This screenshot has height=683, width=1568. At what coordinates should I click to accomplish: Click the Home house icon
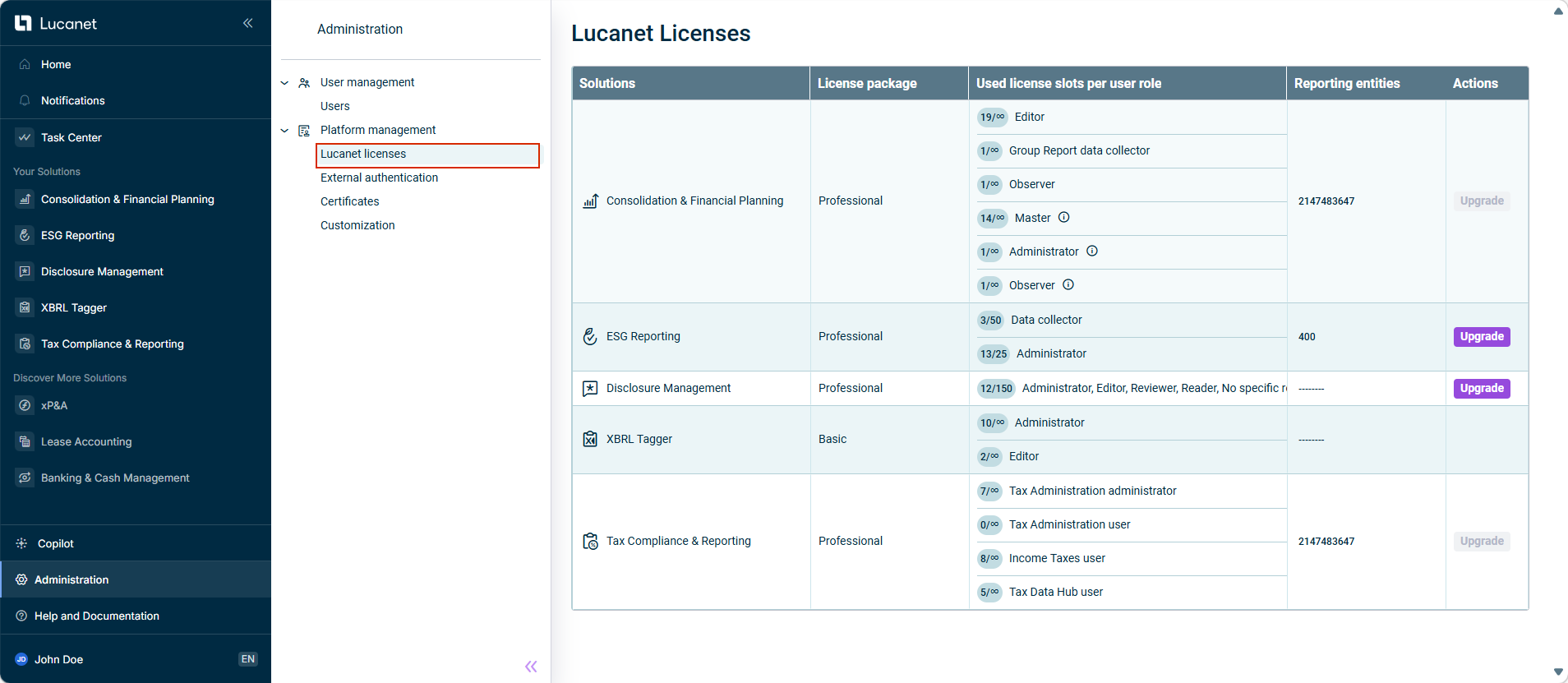tap(25, 64)
